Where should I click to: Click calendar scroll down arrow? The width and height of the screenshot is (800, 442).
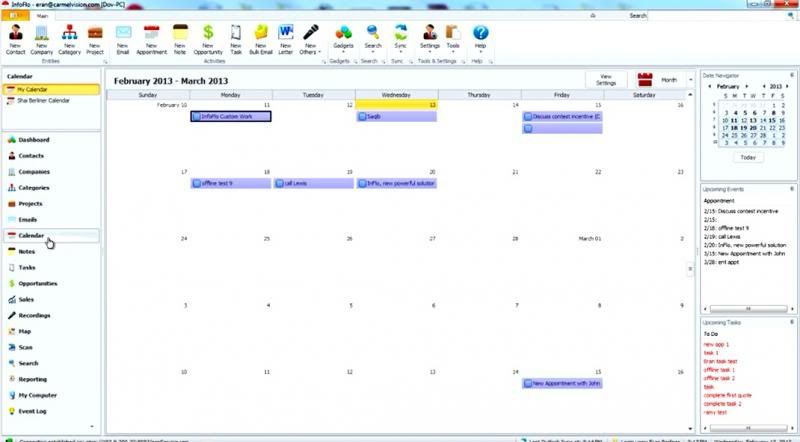point(690,429)
